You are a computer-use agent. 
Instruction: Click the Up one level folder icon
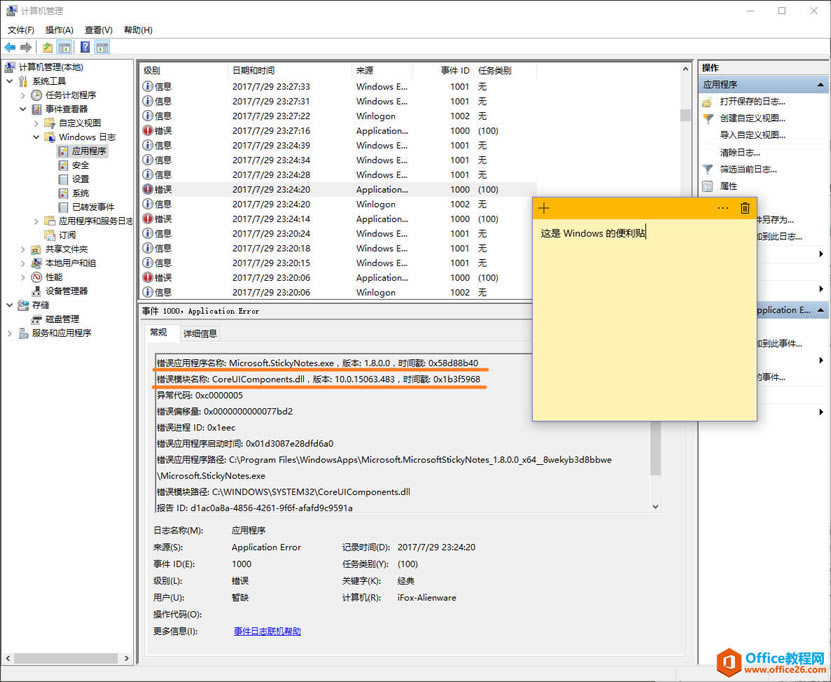48,47
